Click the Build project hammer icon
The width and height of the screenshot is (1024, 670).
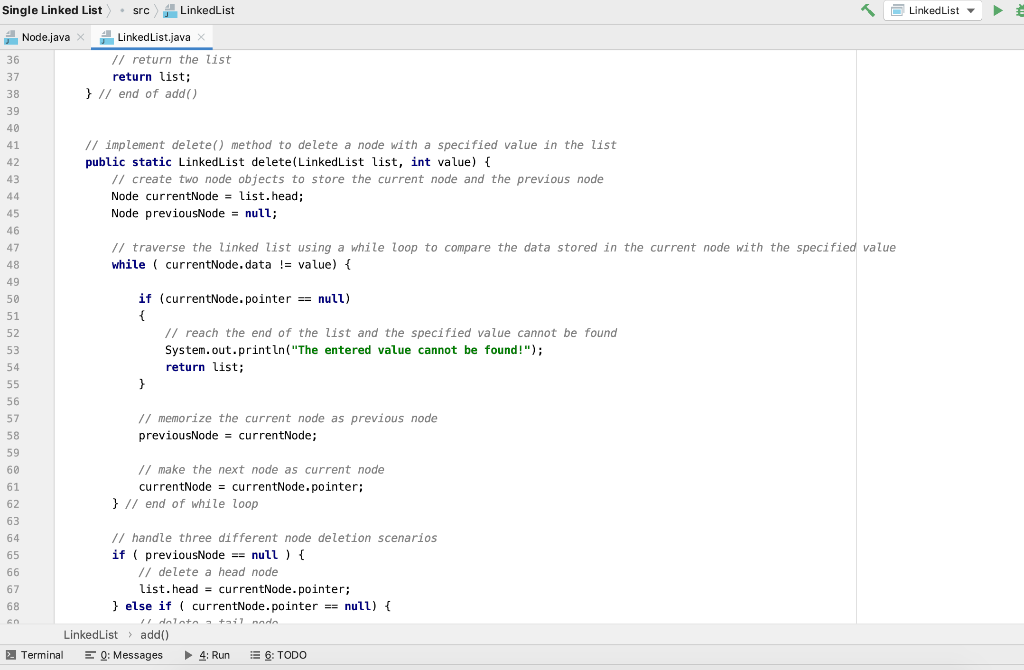[867, 10]
